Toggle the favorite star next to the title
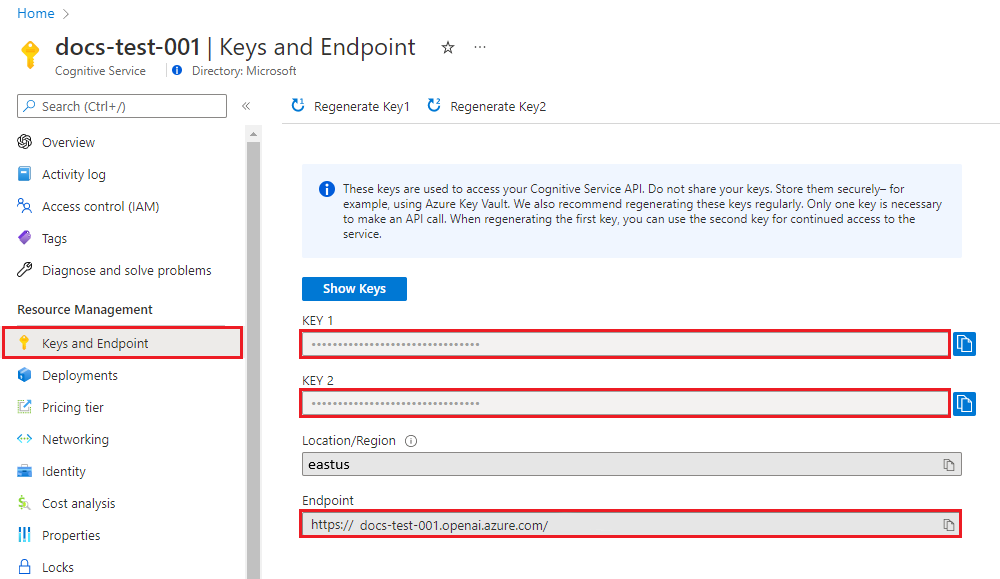 pos(447,47)
